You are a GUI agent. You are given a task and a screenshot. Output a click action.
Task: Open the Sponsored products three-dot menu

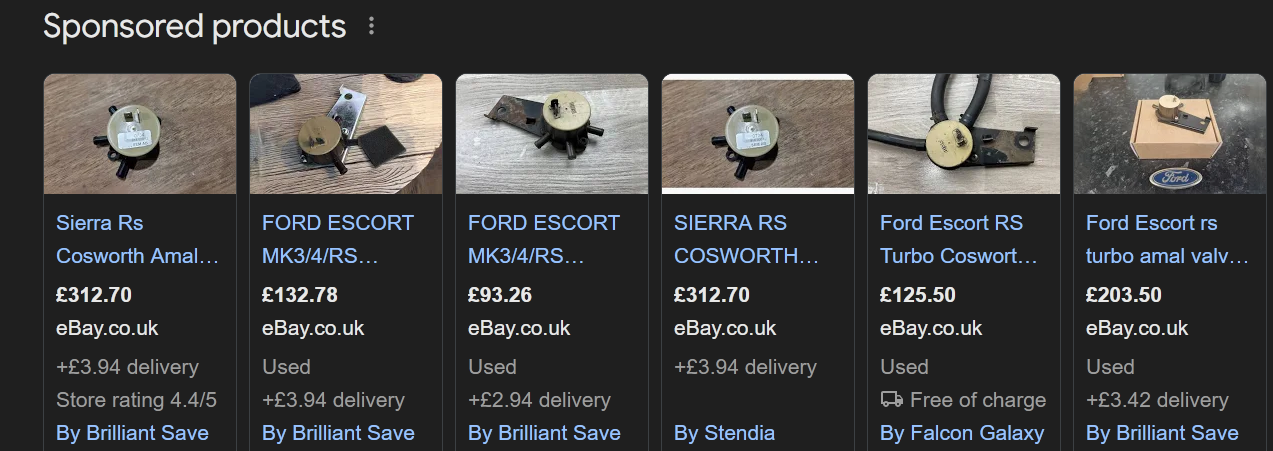[x=371, y=27]
